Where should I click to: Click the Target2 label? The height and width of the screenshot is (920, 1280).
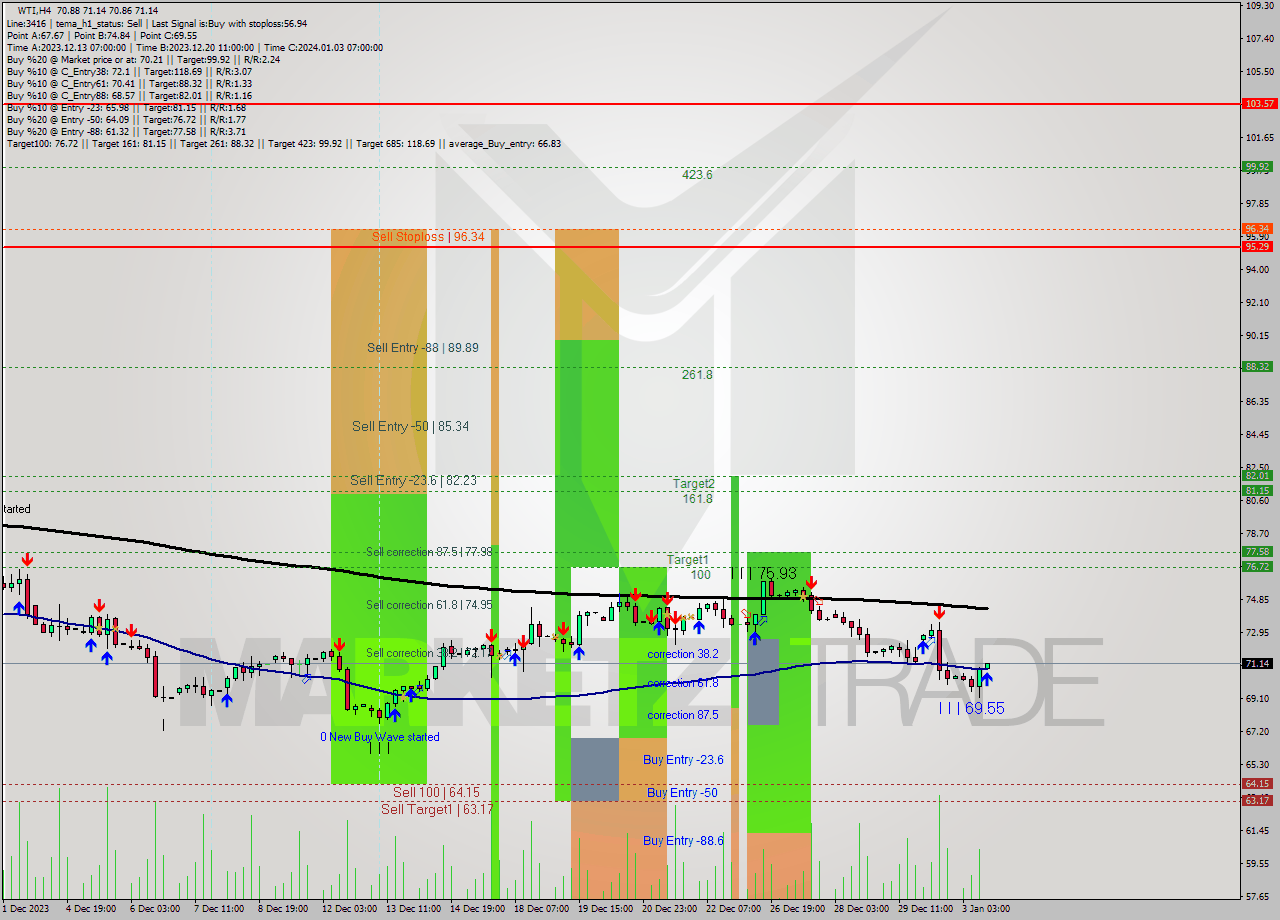click(x=693, y=484)
